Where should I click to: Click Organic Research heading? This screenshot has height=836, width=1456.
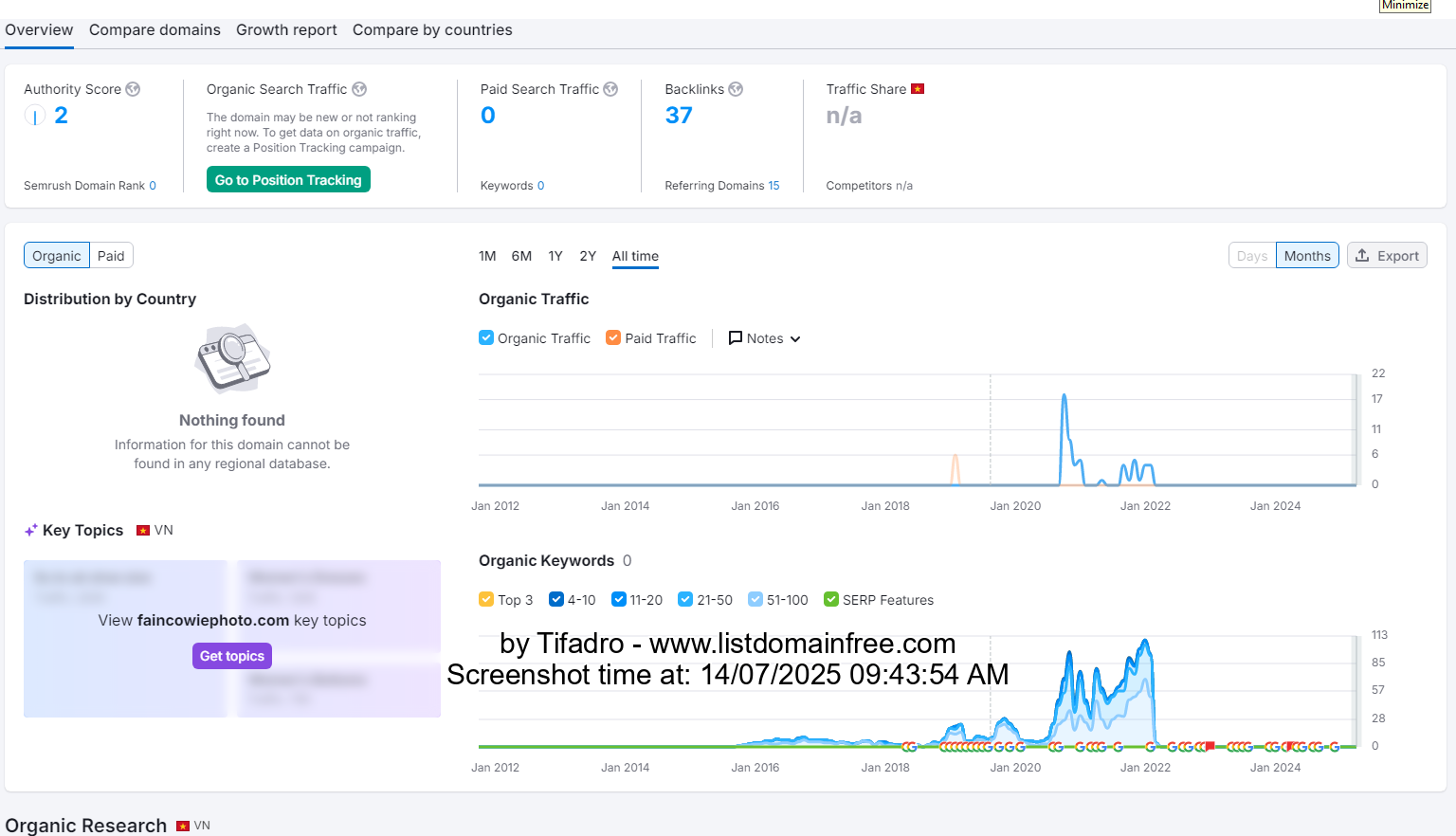86,826
